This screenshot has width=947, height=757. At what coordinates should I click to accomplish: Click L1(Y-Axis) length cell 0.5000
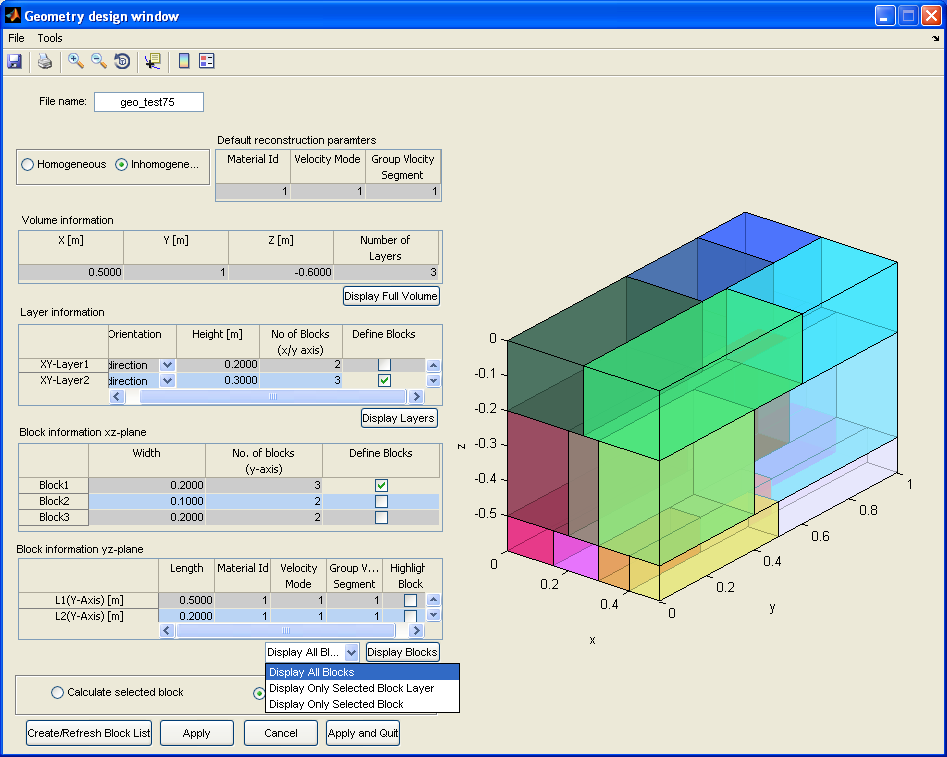point(186,600)
